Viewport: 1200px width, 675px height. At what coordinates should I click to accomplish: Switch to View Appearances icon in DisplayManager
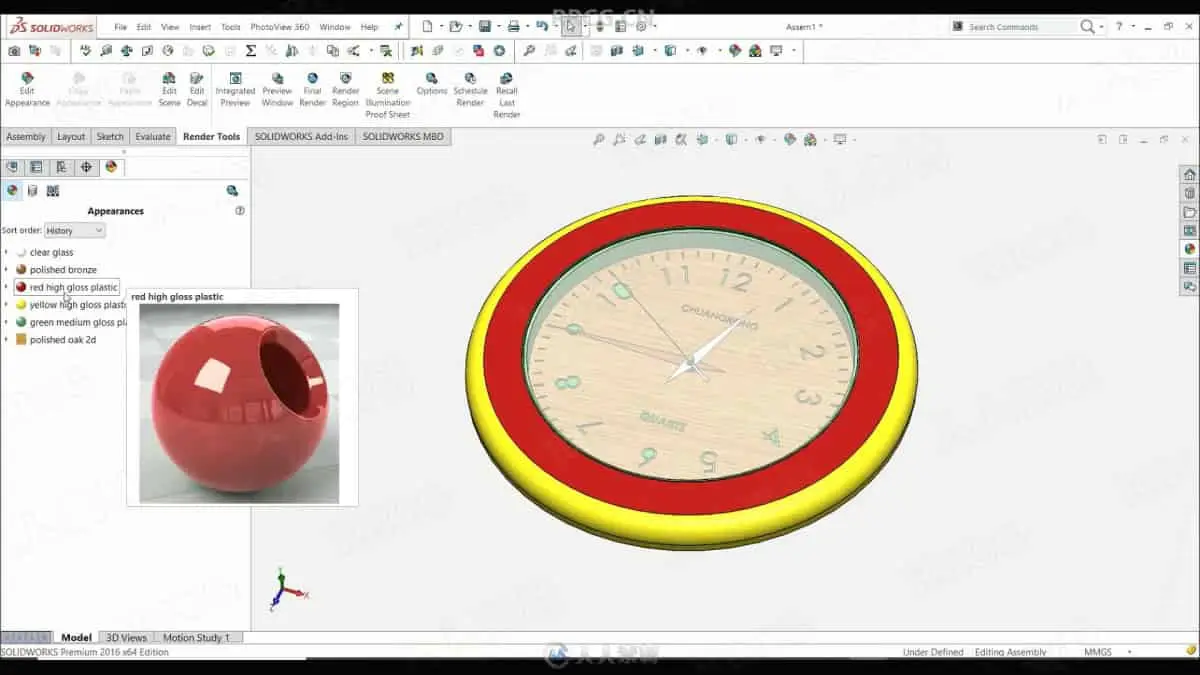12,190
